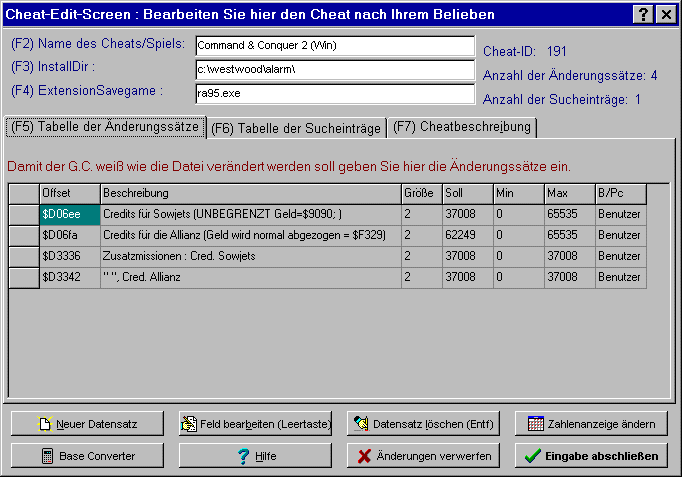Close the Cheat-Edit-Screen window
The height and width of the screenshot is (477, 682).
(666, 14)
